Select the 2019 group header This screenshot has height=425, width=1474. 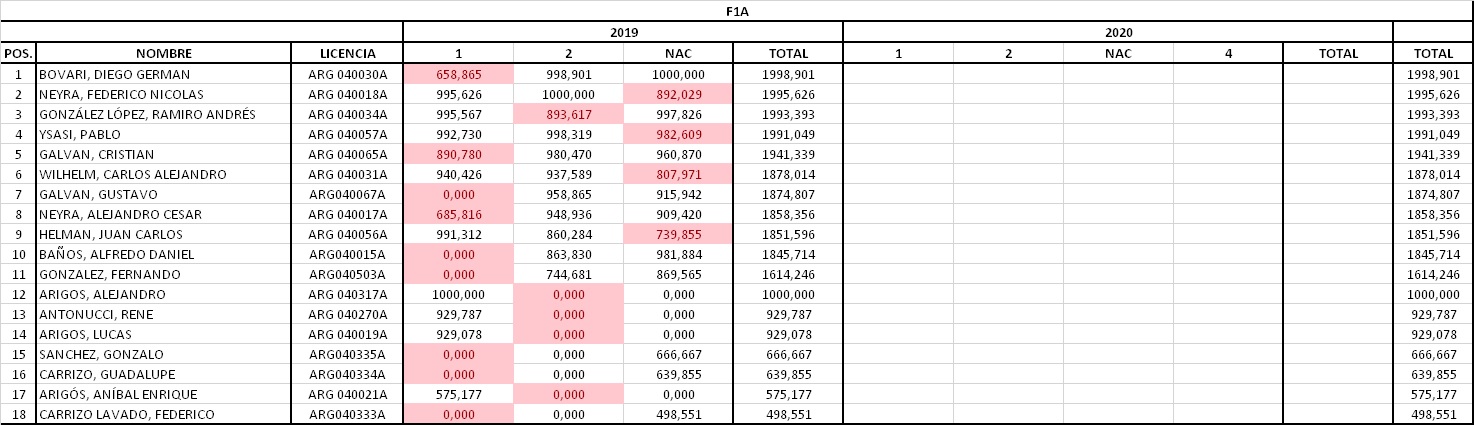(x=623, y=33)
